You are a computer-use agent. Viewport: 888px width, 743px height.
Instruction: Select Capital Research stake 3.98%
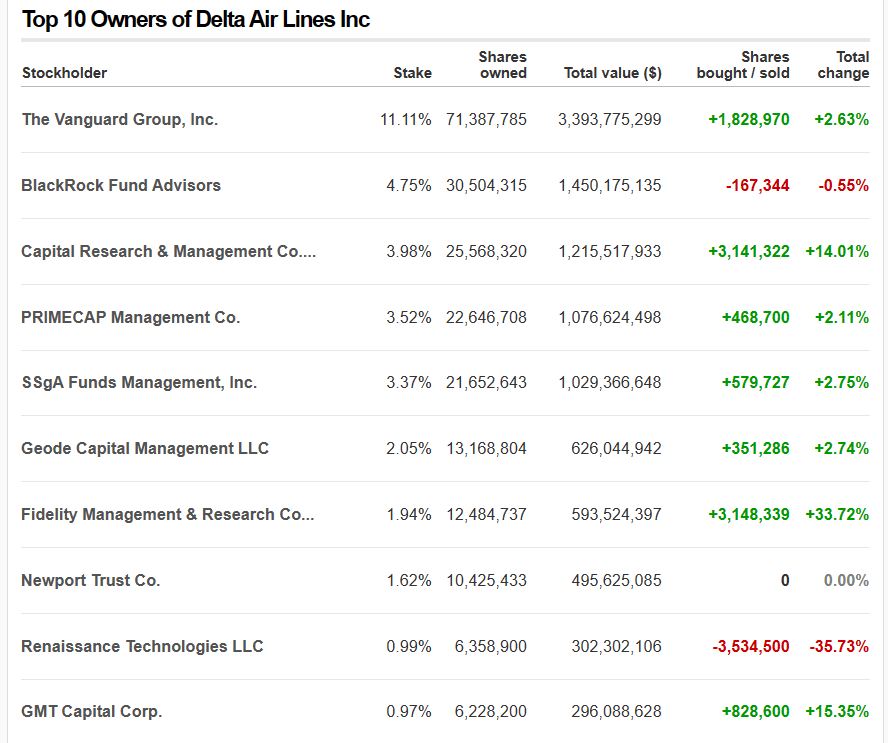coord(409,251)
